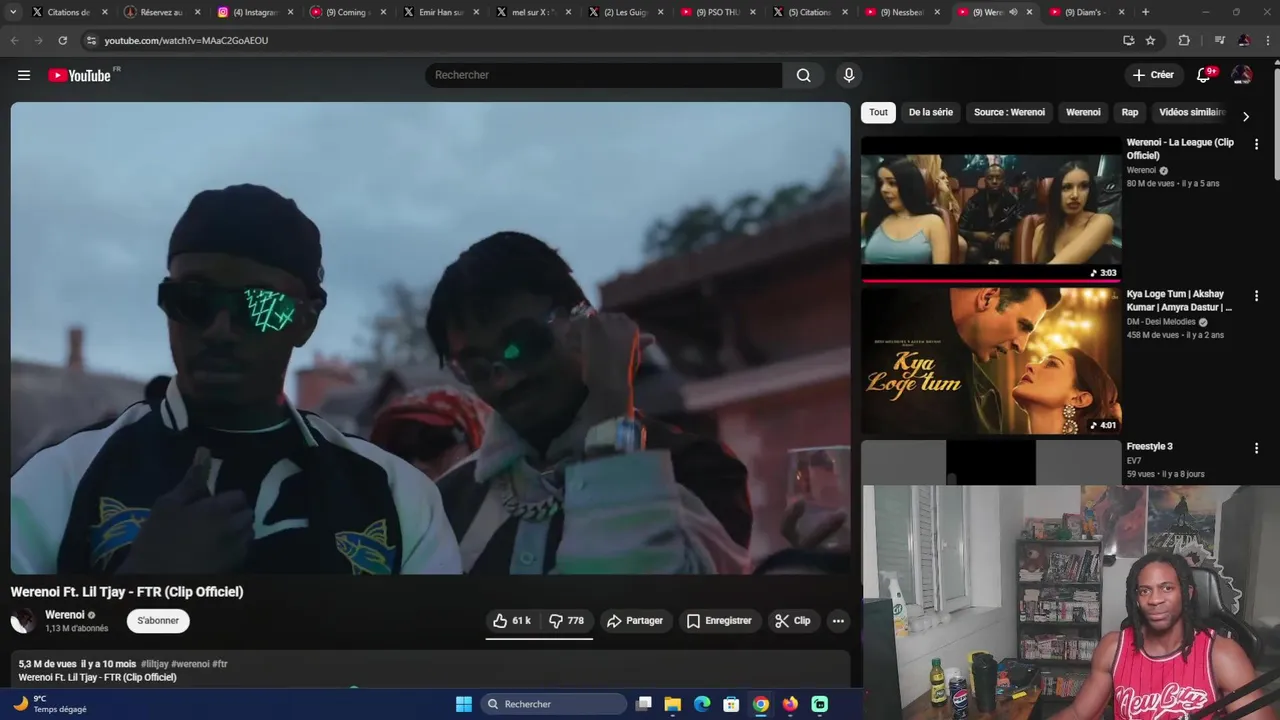Viewport: 1280px width, 720px height.
Task: Open a new browser tab
Action: (1145, 12)
